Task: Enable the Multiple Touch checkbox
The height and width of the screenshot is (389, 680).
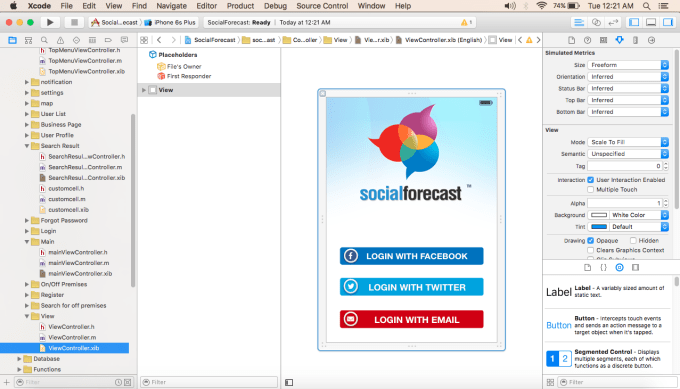Action: coord(590,190)
